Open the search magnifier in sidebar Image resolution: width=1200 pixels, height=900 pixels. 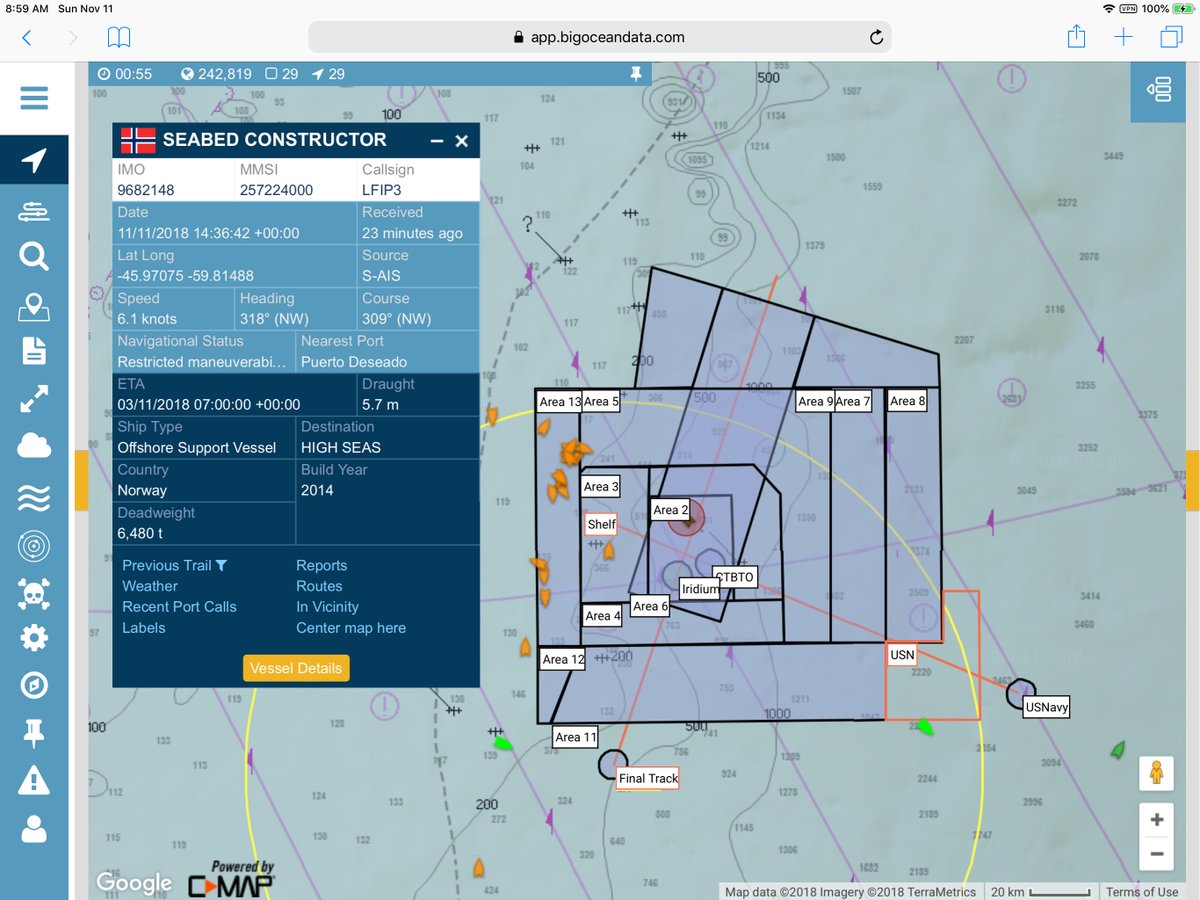pos(34,258)
